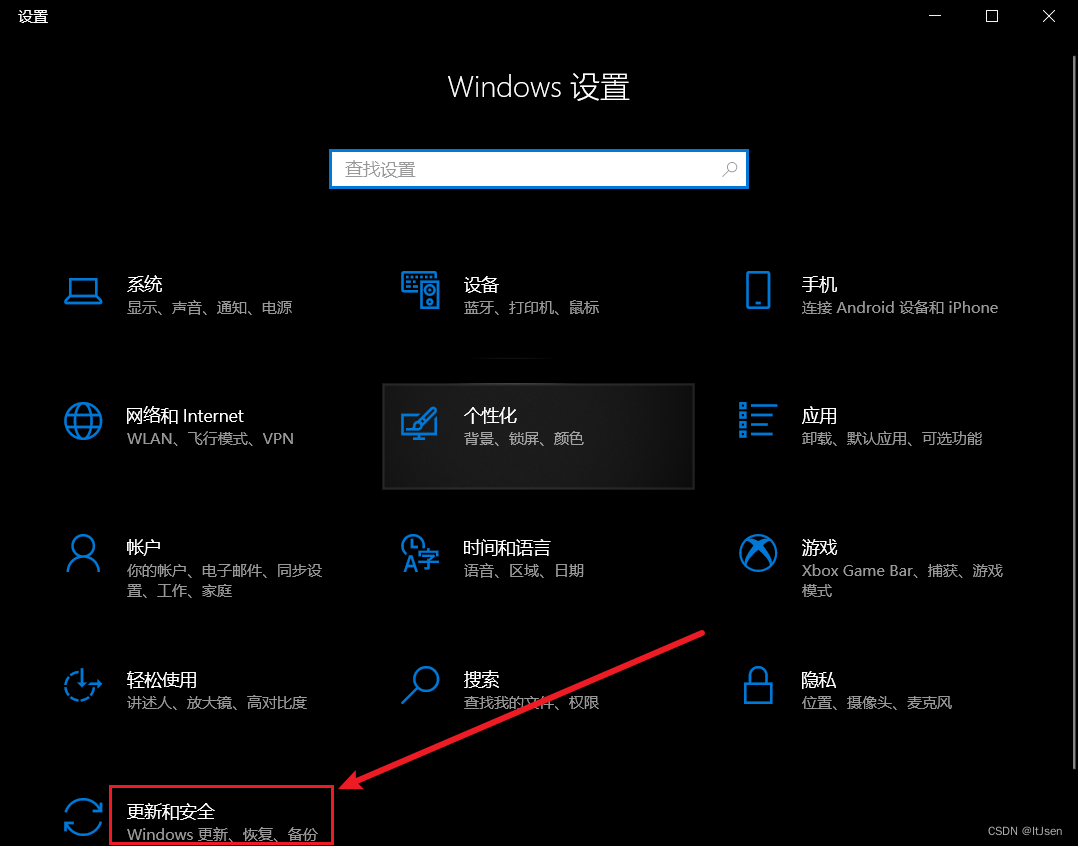Click the text 语音、区域、日期
Viewport: 1078px width, 846px height.
click(524, 570)
